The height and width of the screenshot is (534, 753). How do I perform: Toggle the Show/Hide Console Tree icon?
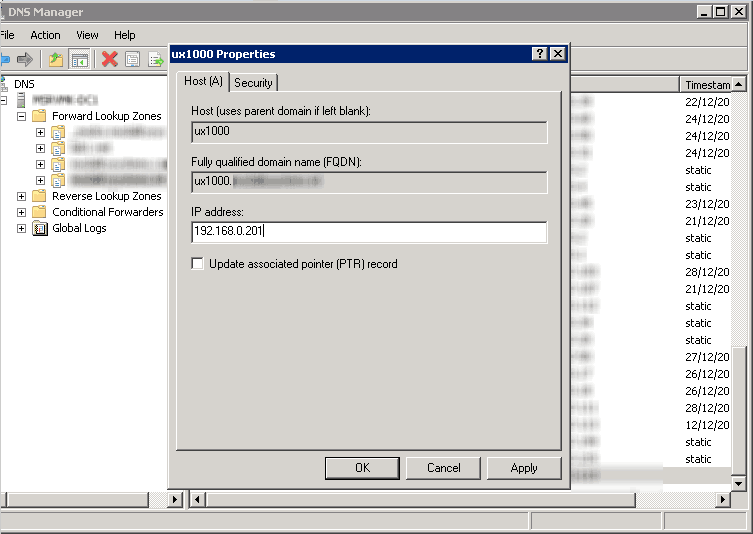click(x=79, y=60)
